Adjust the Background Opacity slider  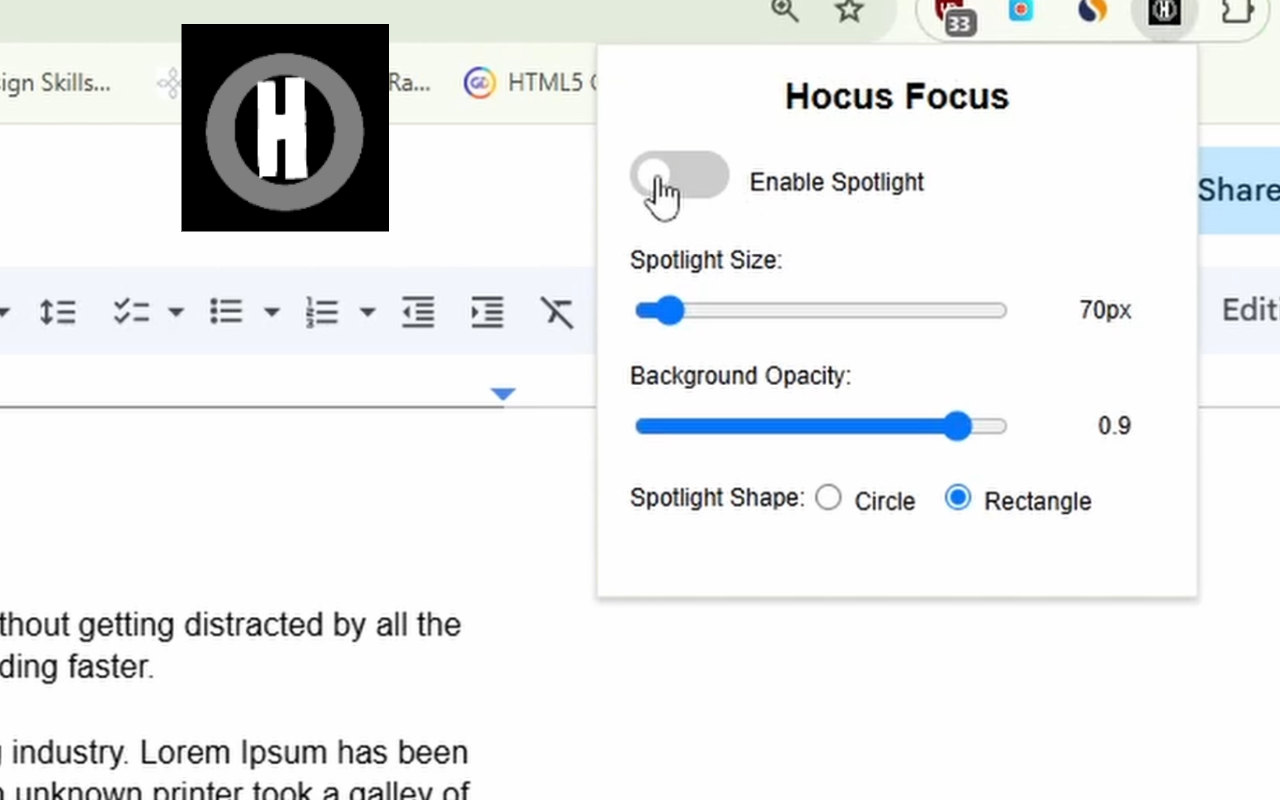point(821,427)
